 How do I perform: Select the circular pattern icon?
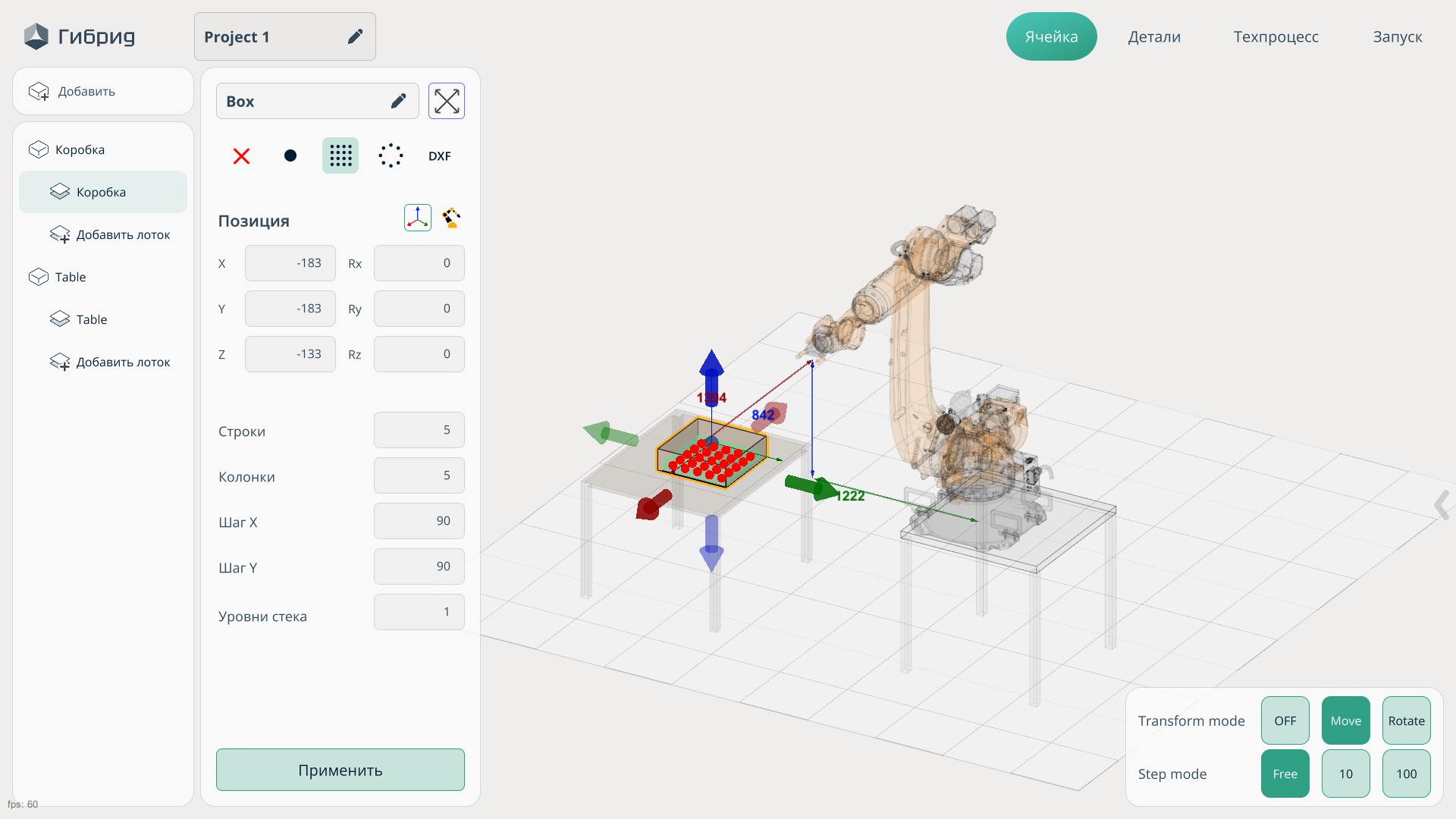[391, 156]
